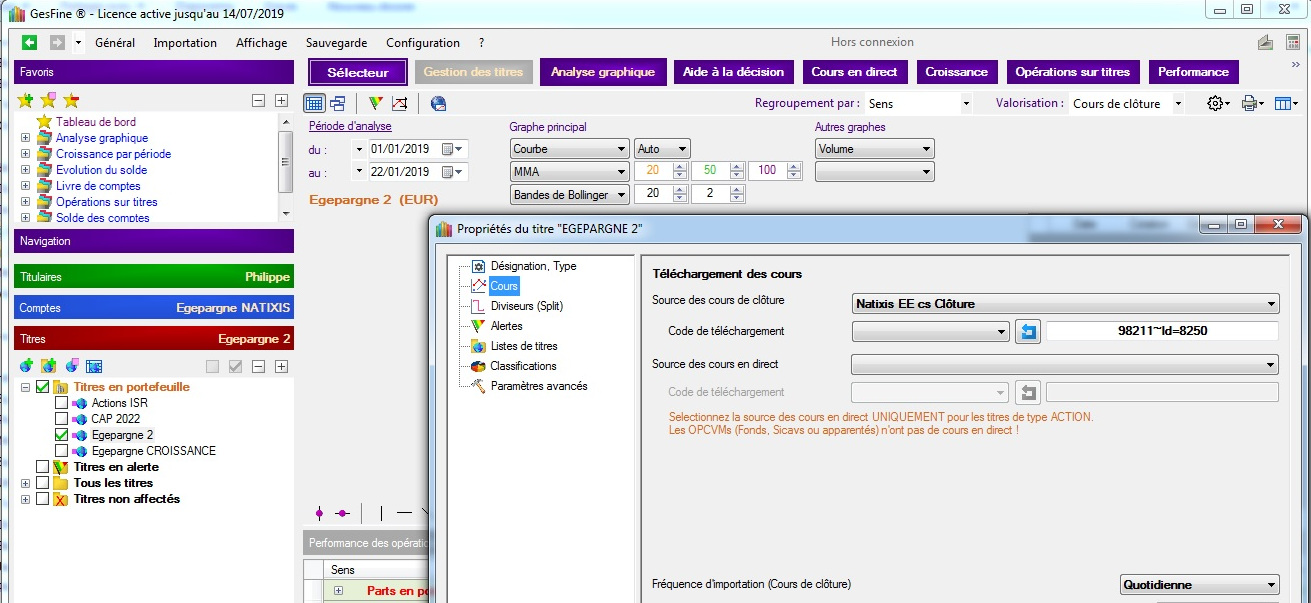
Task: Click the globe icon in graph toolbar
Action: (438, 103)
